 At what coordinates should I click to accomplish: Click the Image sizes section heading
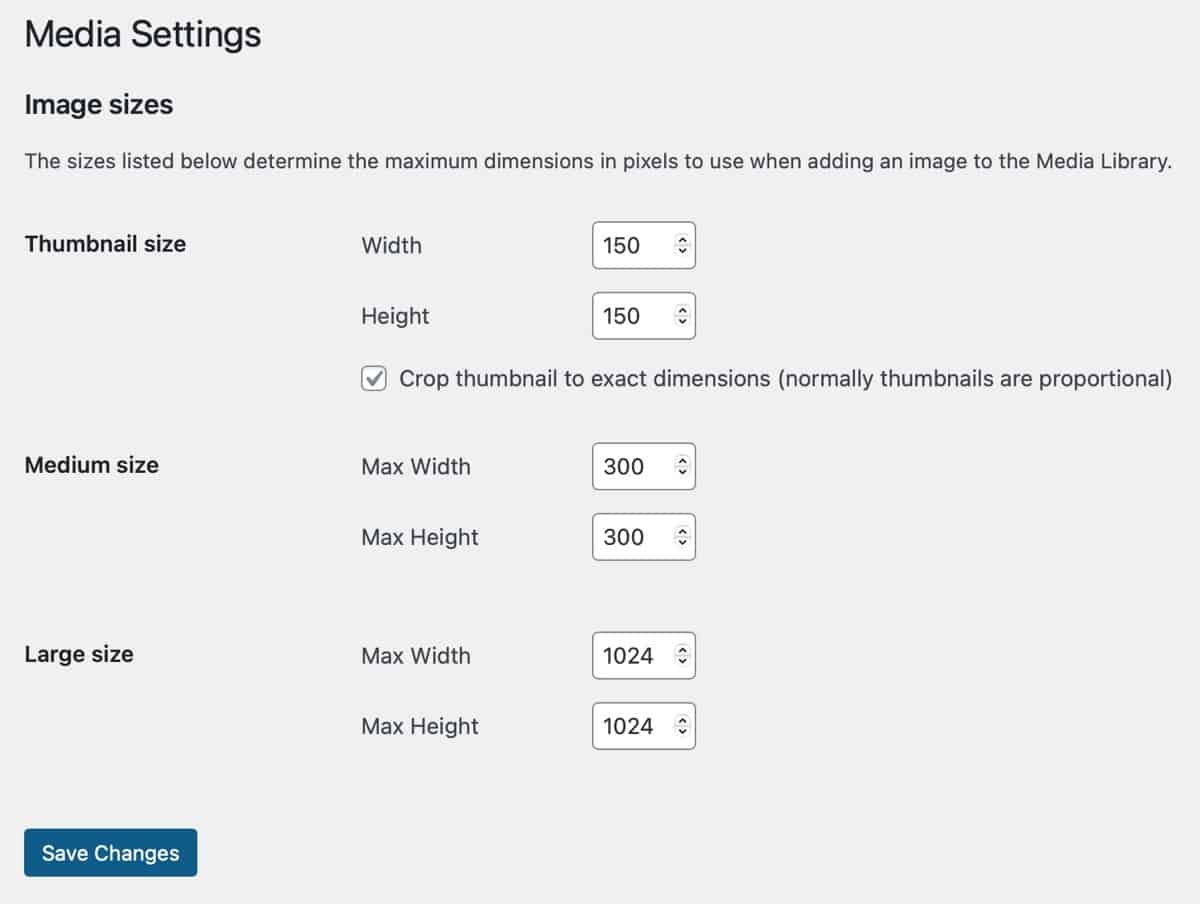pos(99,105)
